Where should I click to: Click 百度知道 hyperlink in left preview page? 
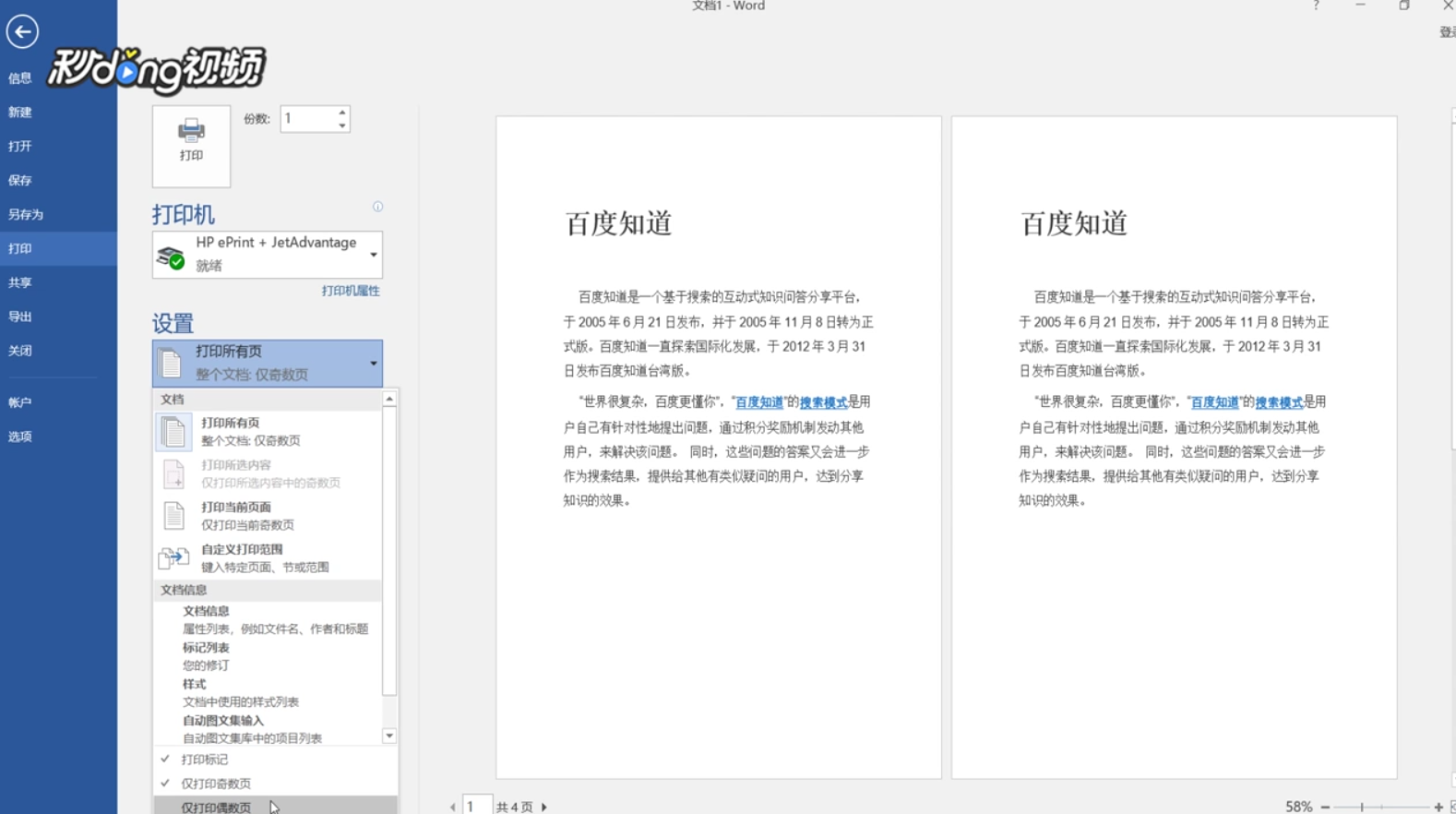[x=758, y=402]
